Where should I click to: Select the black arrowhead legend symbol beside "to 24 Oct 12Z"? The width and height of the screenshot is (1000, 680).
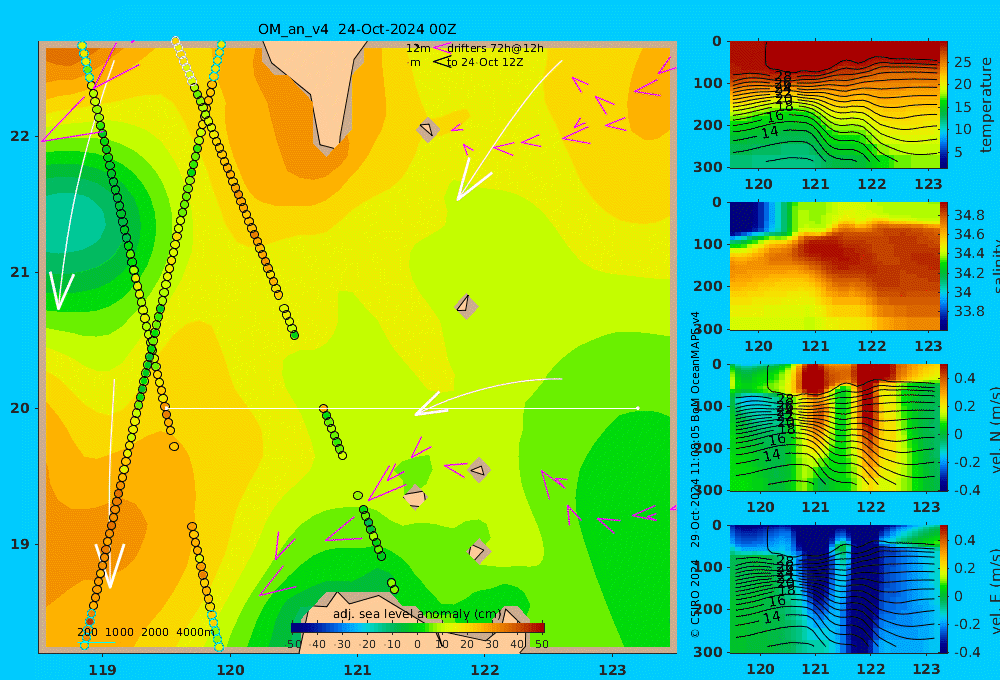[442, 61]
